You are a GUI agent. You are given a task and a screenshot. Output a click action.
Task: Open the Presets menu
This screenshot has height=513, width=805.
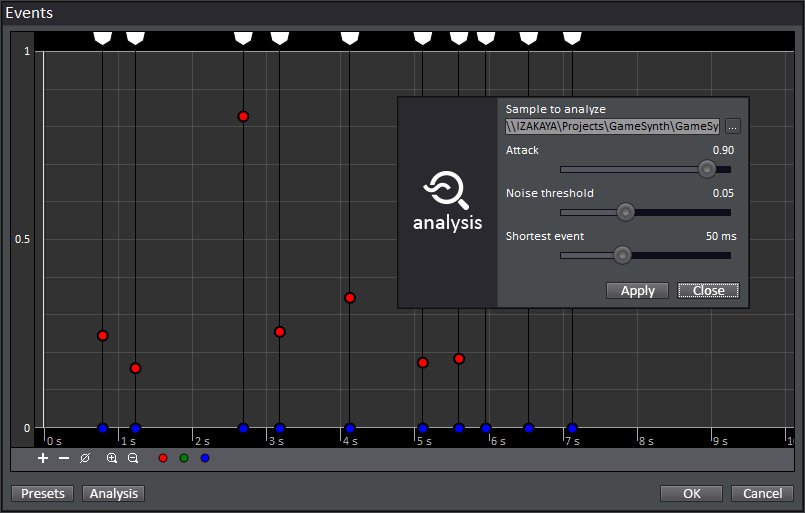click(x=43, y=493)
